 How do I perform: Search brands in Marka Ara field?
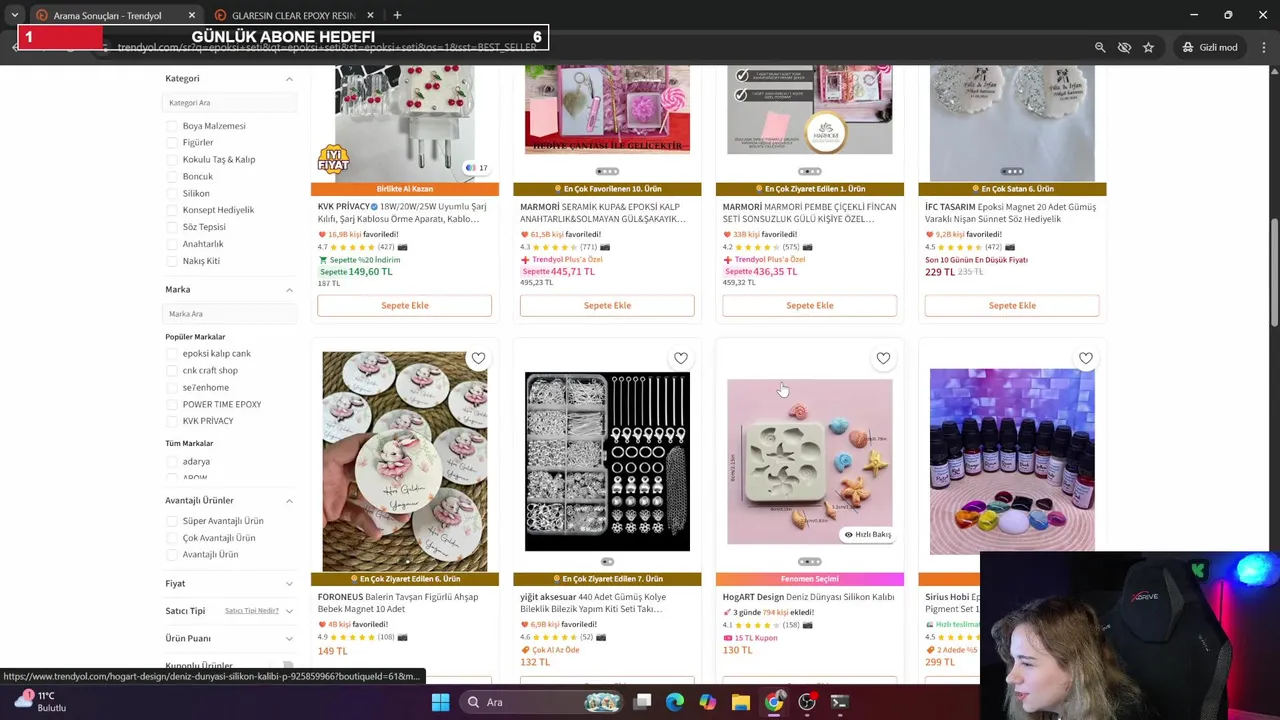229,314
